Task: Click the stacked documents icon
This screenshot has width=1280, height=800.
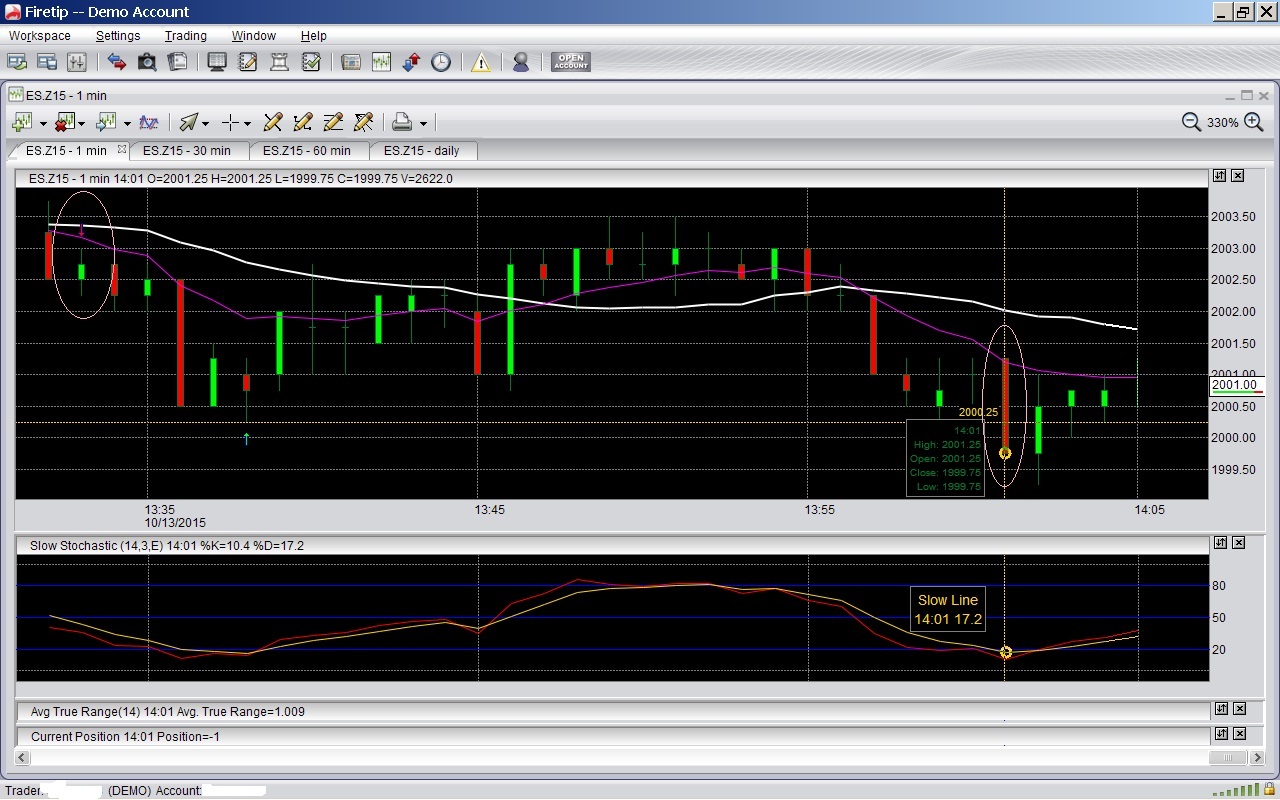Action: click(x=177, y=62)
